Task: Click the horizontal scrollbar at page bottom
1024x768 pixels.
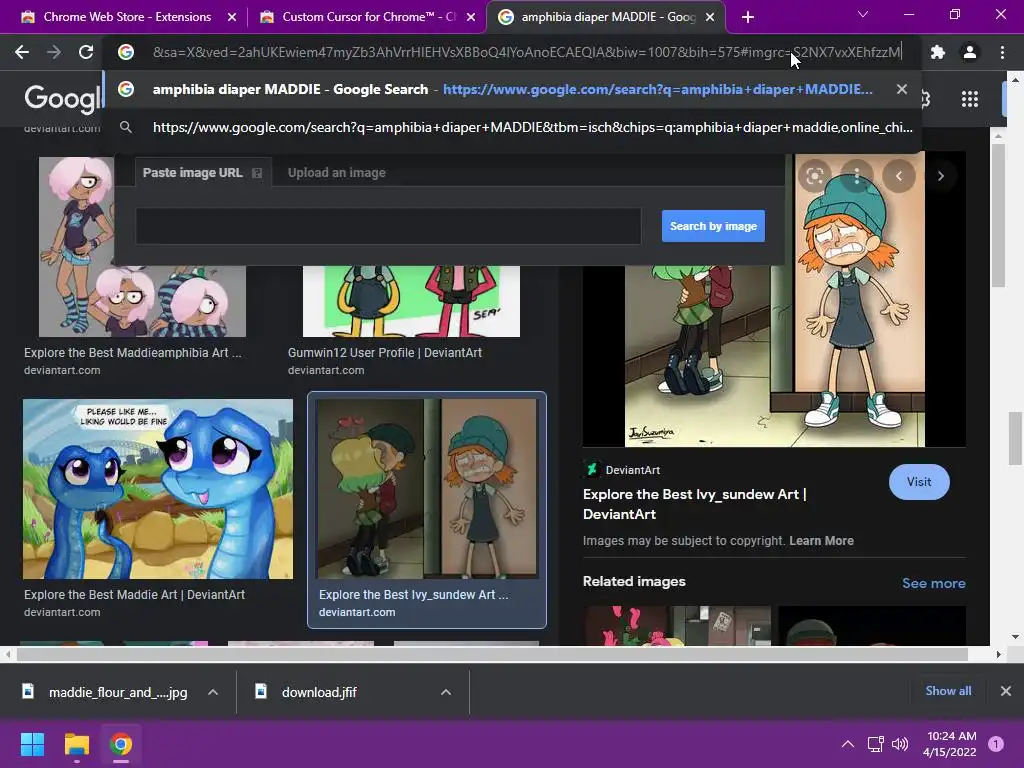Action: tap(492, 654)
